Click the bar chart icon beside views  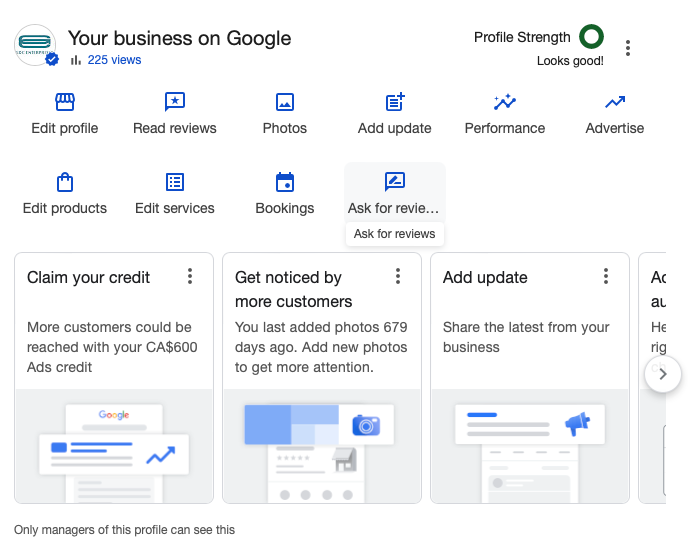76,60
